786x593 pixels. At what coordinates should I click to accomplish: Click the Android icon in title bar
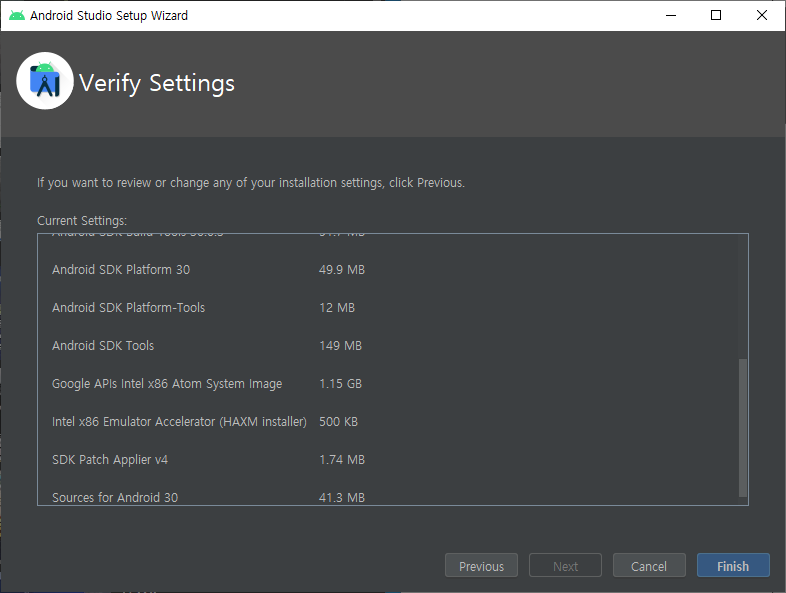click(x=17, y=16)
